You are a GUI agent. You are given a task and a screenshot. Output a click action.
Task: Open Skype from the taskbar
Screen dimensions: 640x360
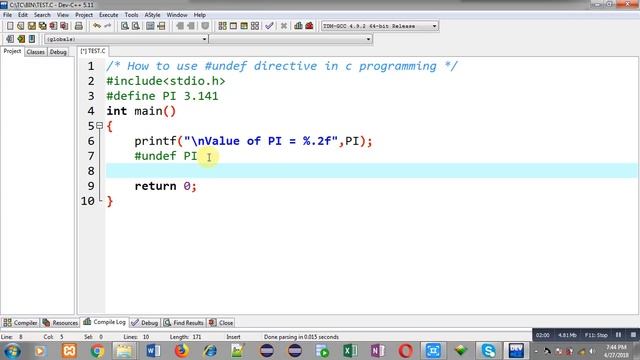coord(488,351)
